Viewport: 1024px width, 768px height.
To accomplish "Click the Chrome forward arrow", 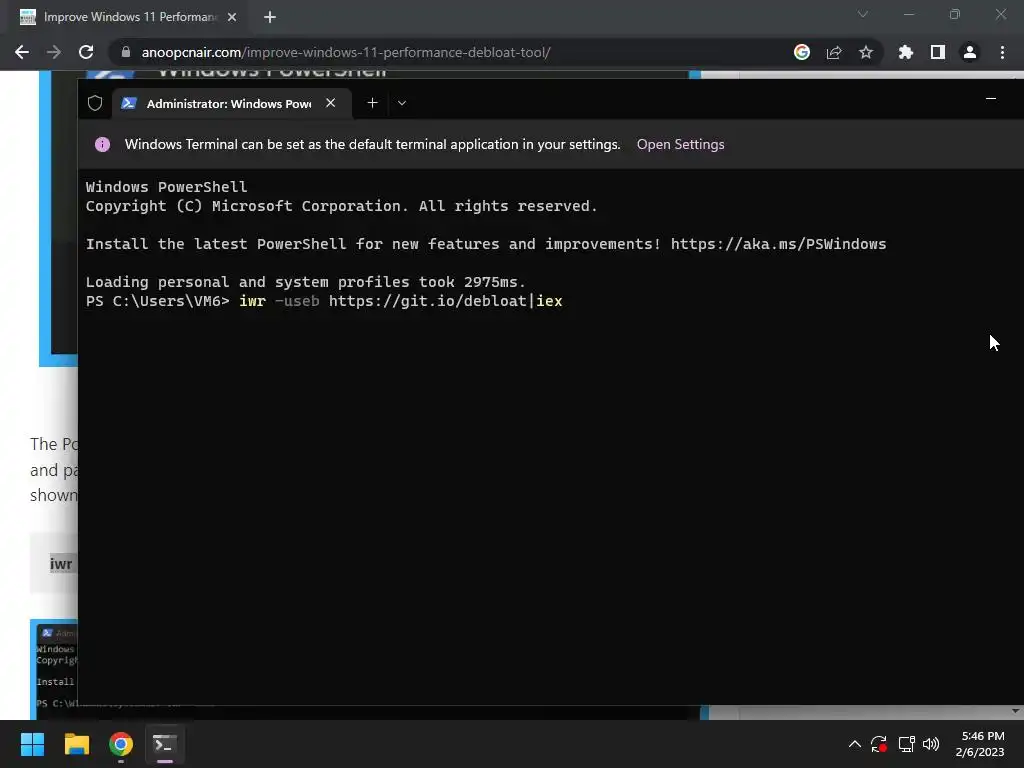I will click(x=54, y=52).
